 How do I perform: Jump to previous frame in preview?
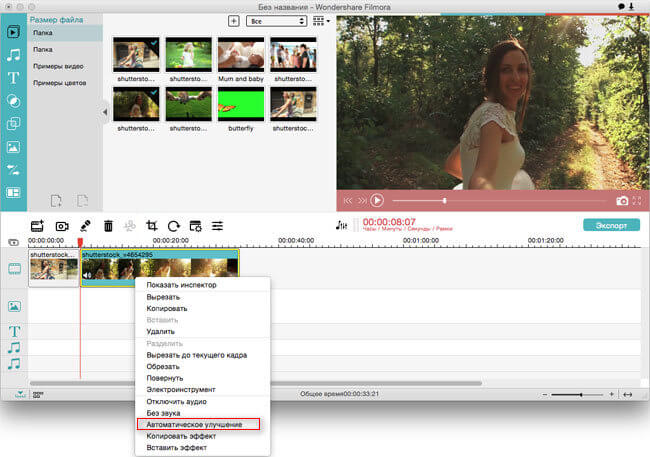click(x=348, y=201)
